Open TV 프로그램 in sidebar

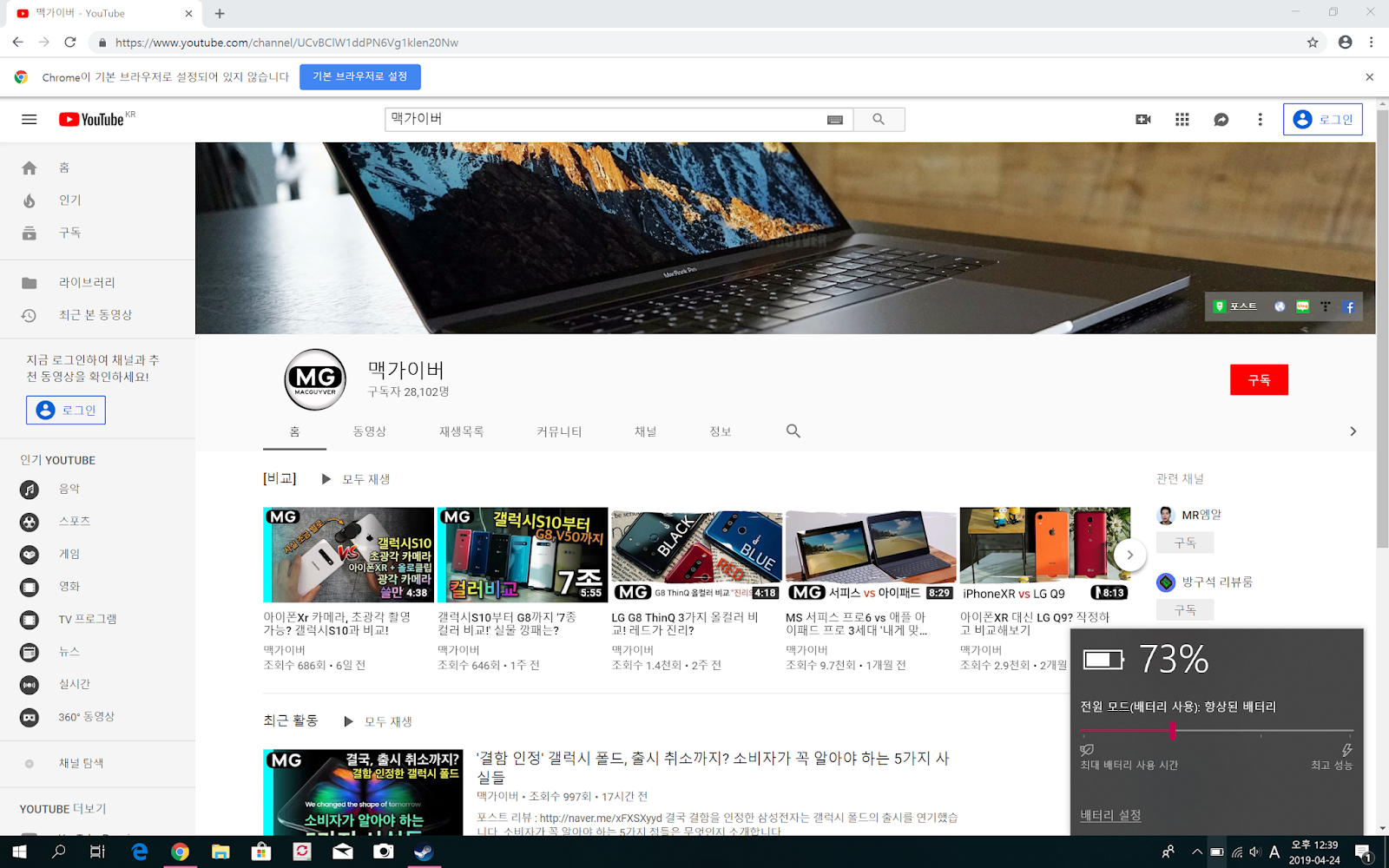[97, 619]
